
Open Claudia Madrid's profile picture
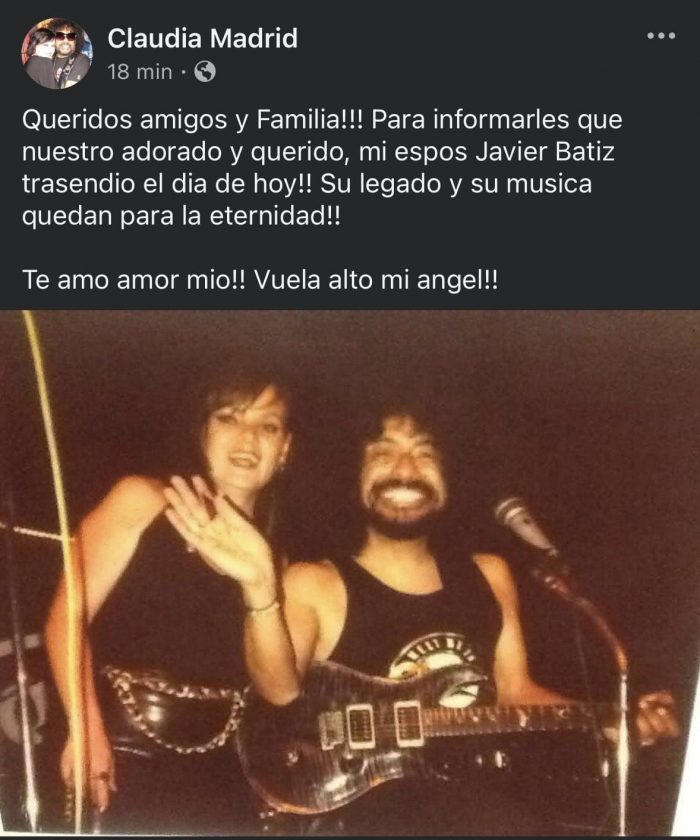pos(56,54)
